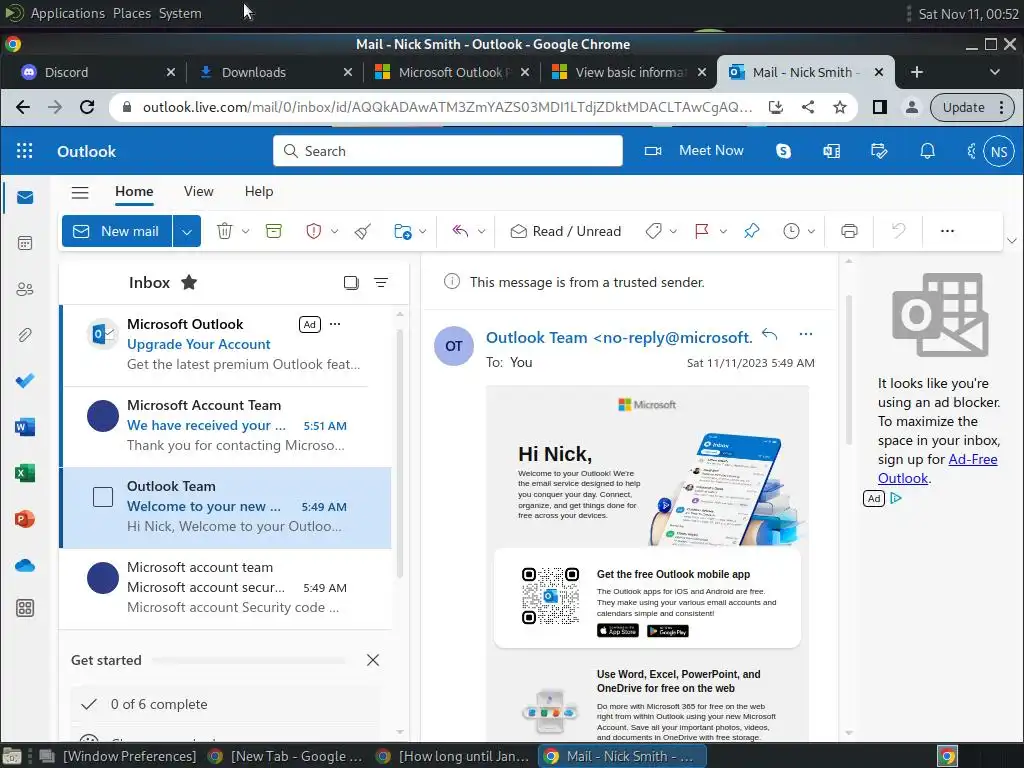This screenshot has width=1024, height=768.
Task: Open Calendar in the left sidebar
Action: [25, 243]
